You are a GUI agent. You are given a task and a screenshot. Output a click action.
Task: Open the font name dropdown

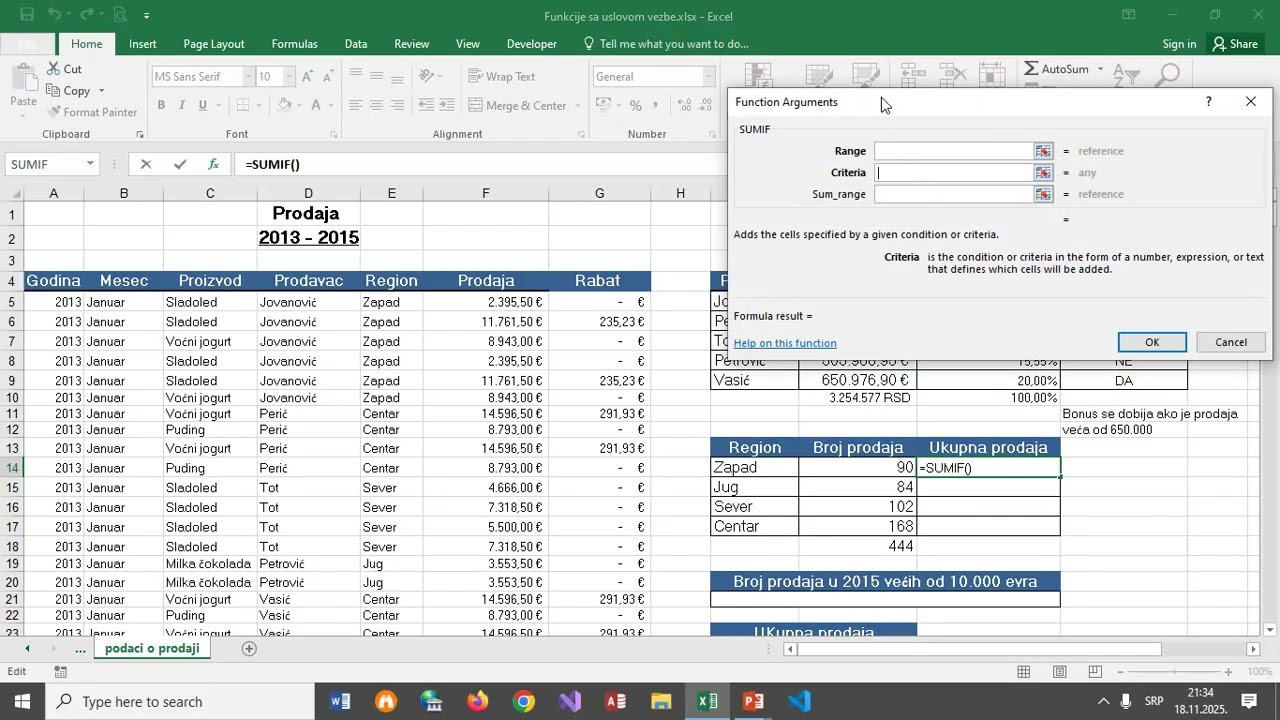[x=248, y=77]
